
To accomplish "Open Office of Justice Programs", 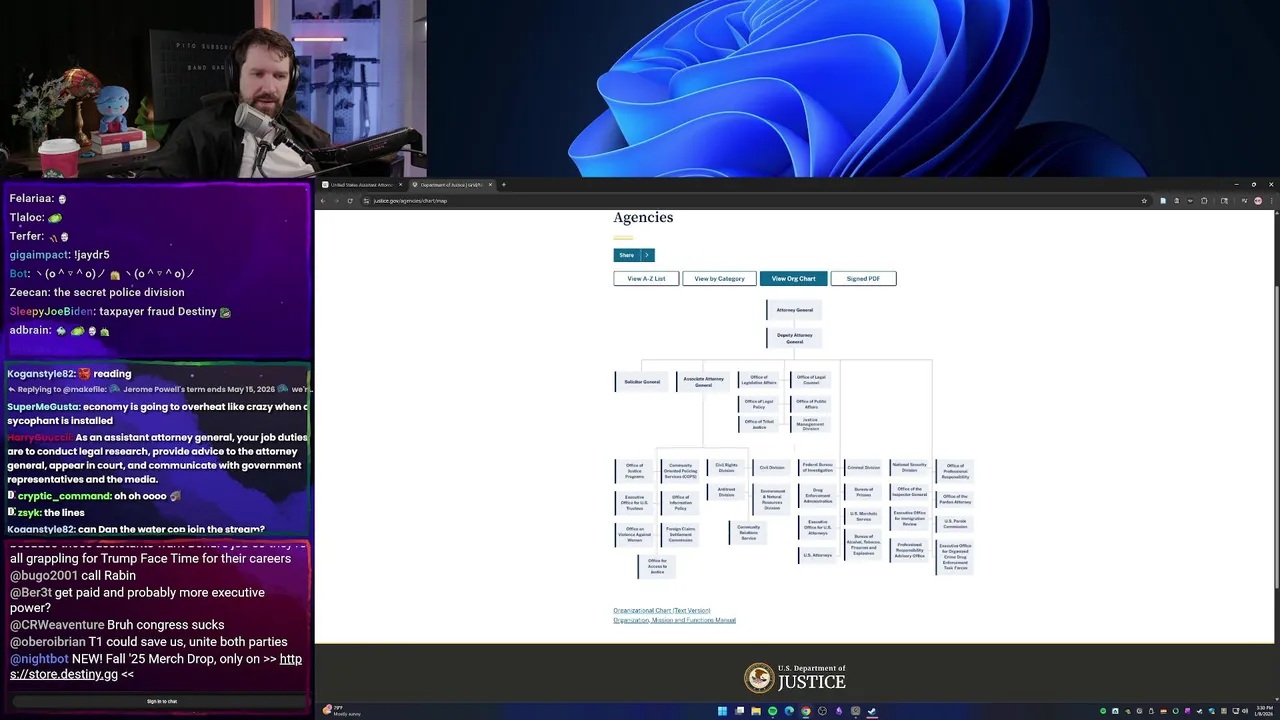I will 634,470.
